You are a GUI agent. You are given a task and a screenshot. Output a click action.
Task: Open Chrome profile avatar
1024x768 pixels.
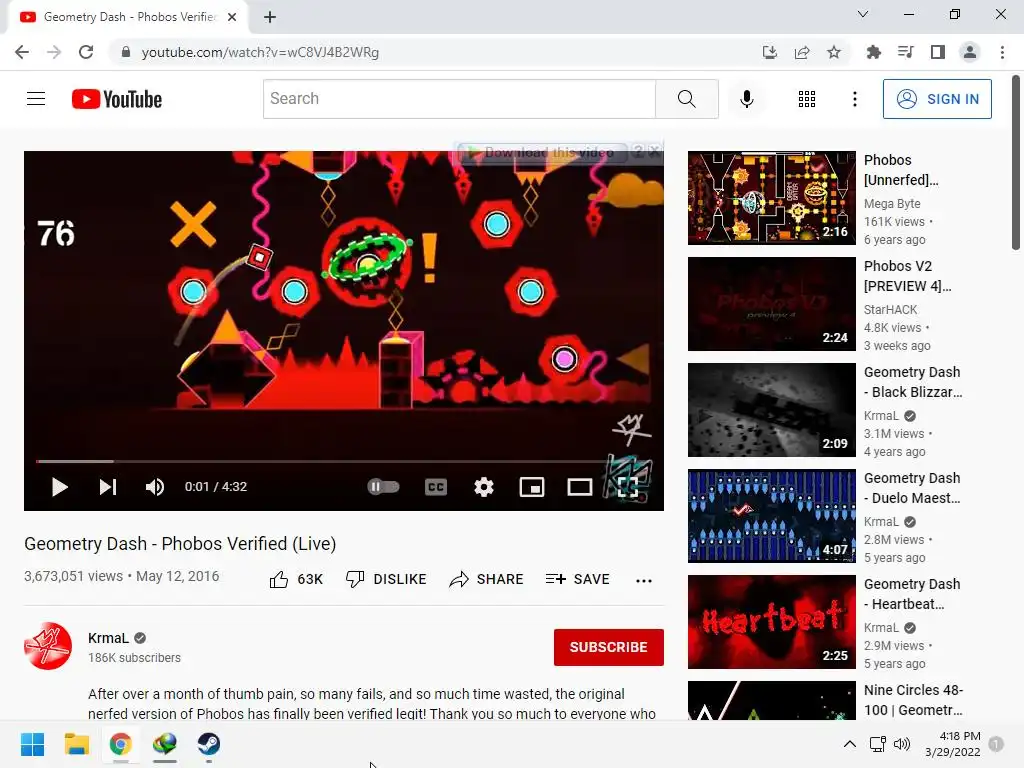(970, 52)
